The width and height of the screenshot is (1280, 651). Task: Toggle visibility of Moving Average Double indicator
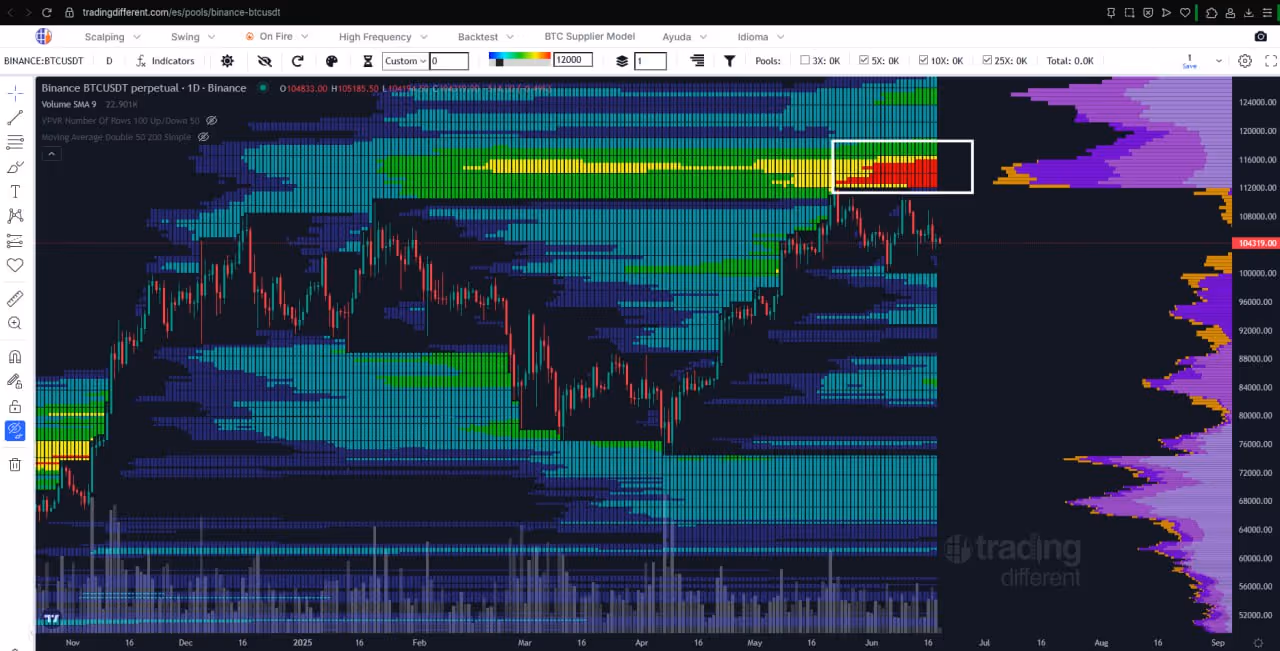(x=203, y=136)
